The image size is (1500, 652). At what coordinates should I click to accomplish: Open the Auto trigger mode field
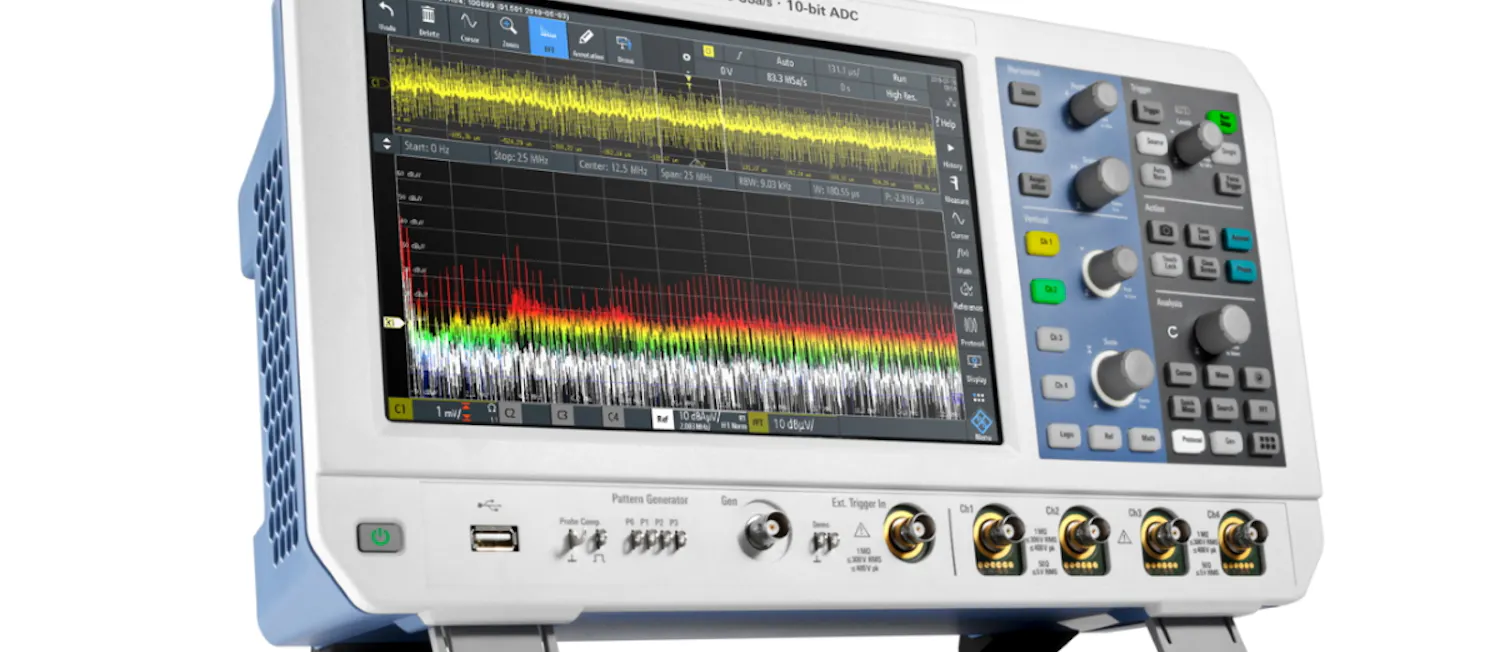coord(784,60)
